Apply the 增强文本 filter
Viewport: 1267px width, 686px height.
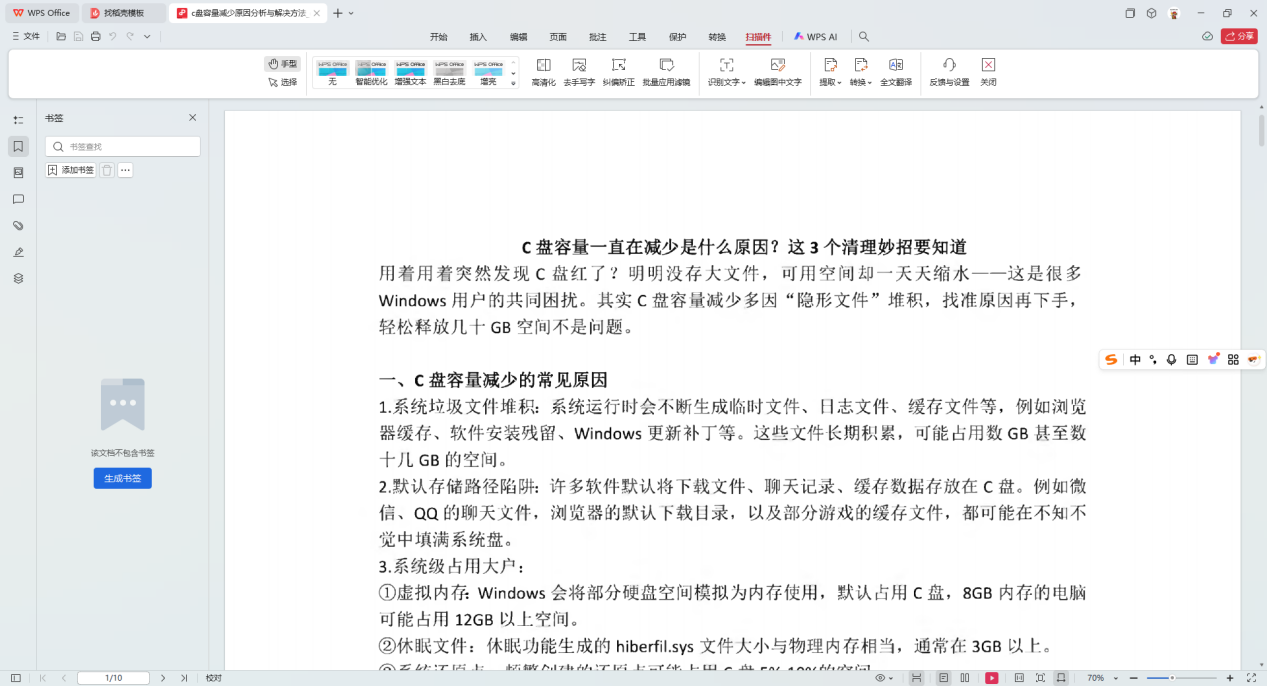410,72
